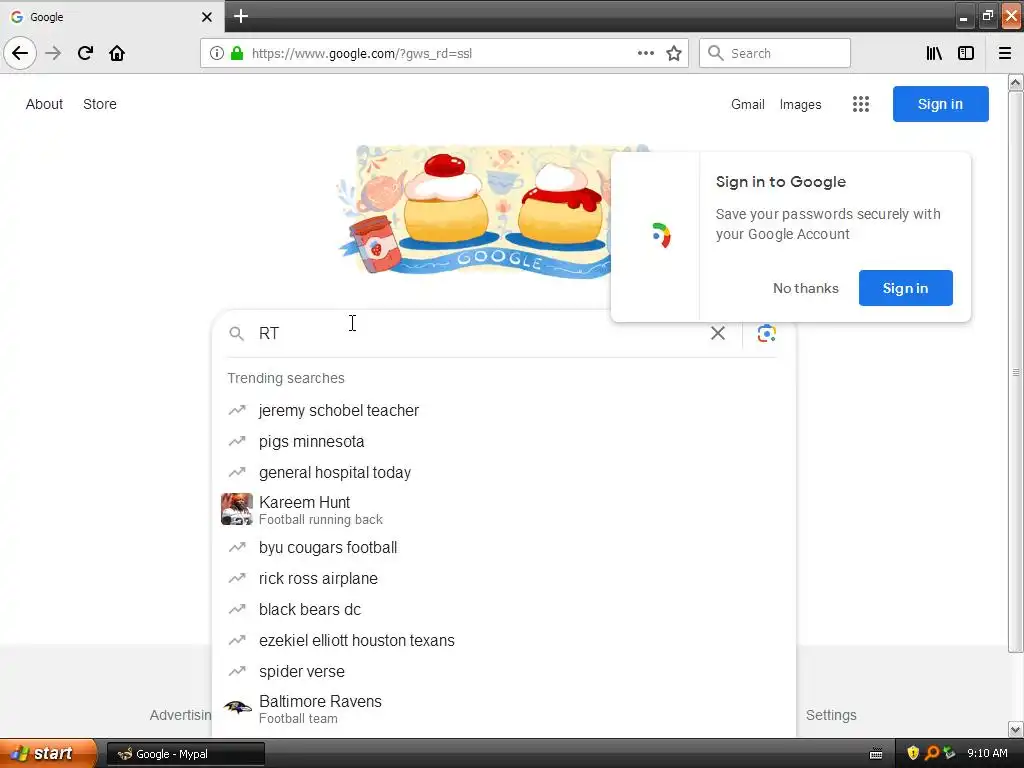The height and width of the screenshot is (768, 1024).
Task: Open a new tab with plus button
Action: tap(240, 16)
